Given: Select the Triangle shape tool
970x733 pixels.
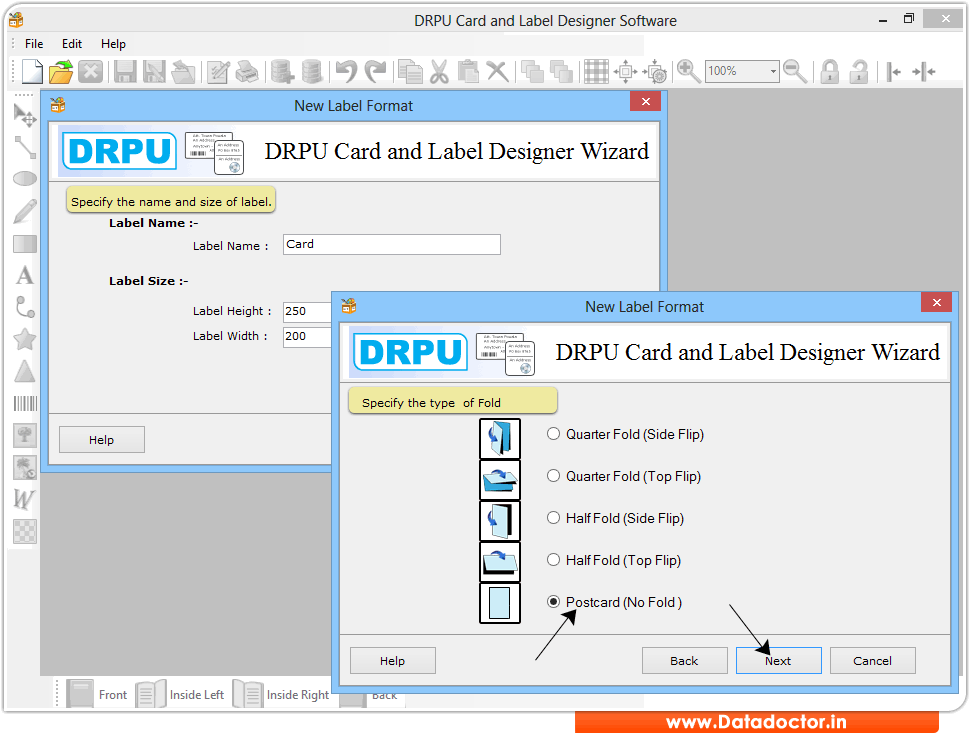Looking at the screenshot, I should tap(24, 371).
